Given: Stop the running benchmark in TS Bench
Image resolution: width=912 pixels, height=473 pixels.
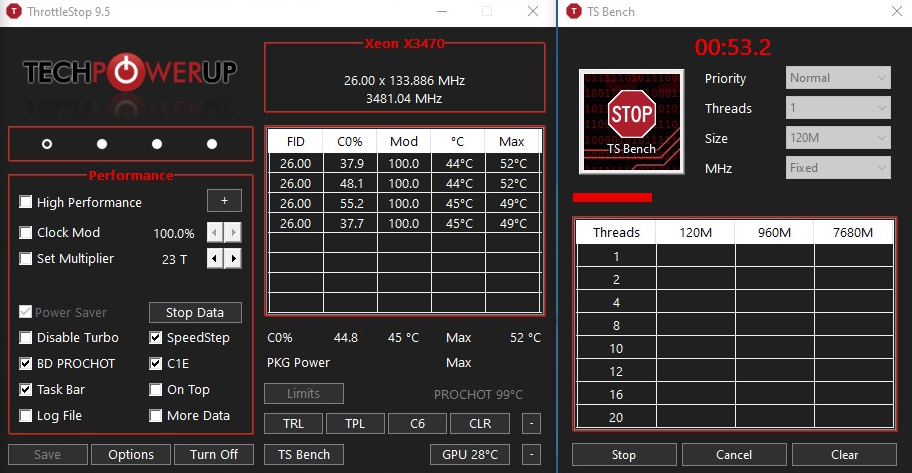Looking at the screenshot, I should click(x=624, y=454).
